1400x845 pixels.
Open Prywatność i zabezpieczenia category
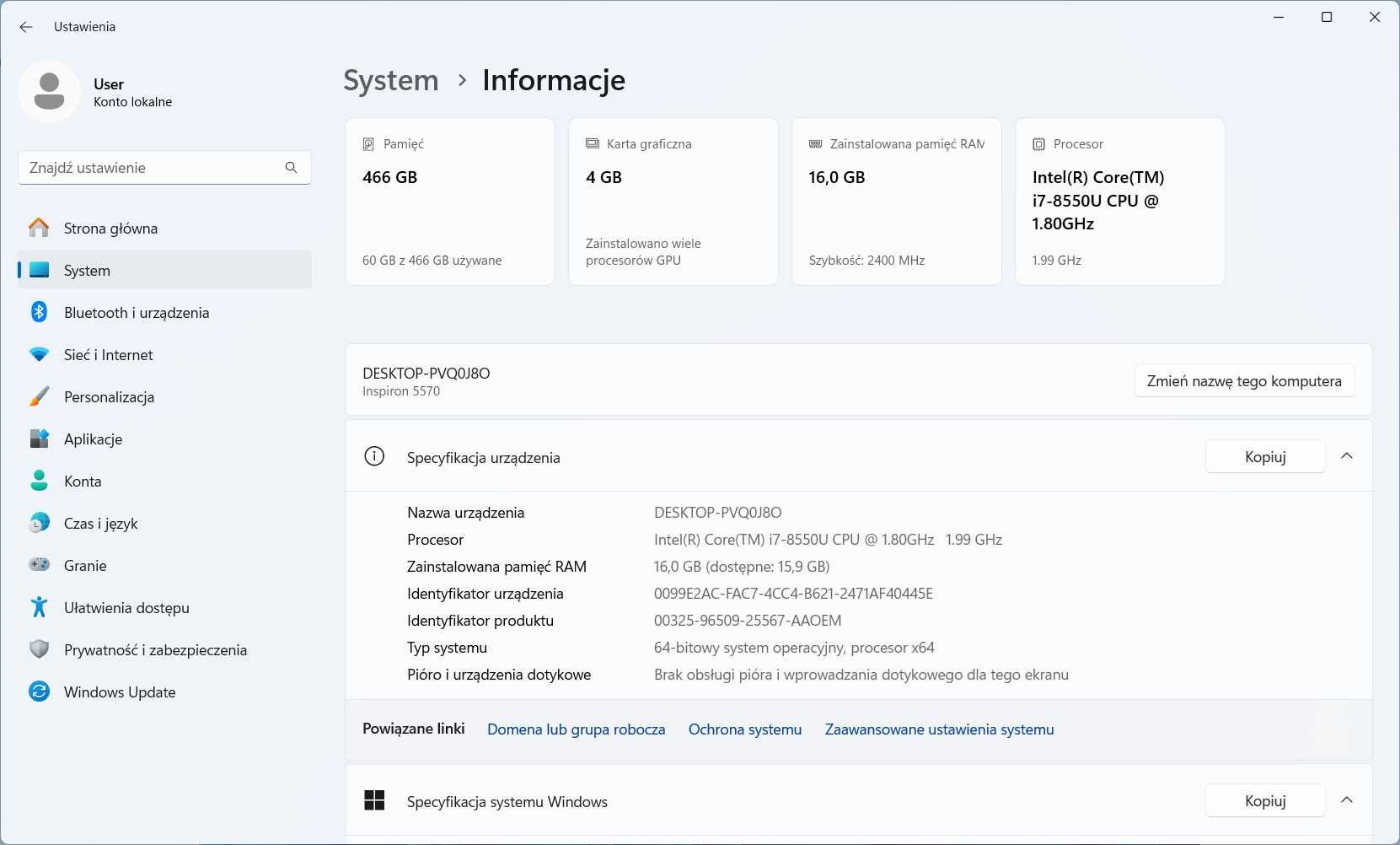164,649
